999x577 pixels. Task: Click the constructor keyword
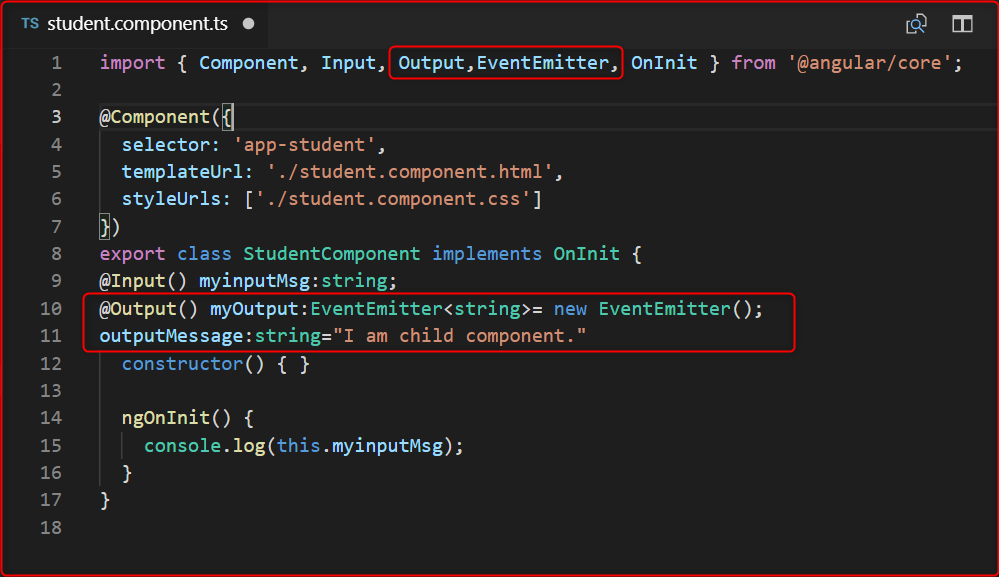180,363
